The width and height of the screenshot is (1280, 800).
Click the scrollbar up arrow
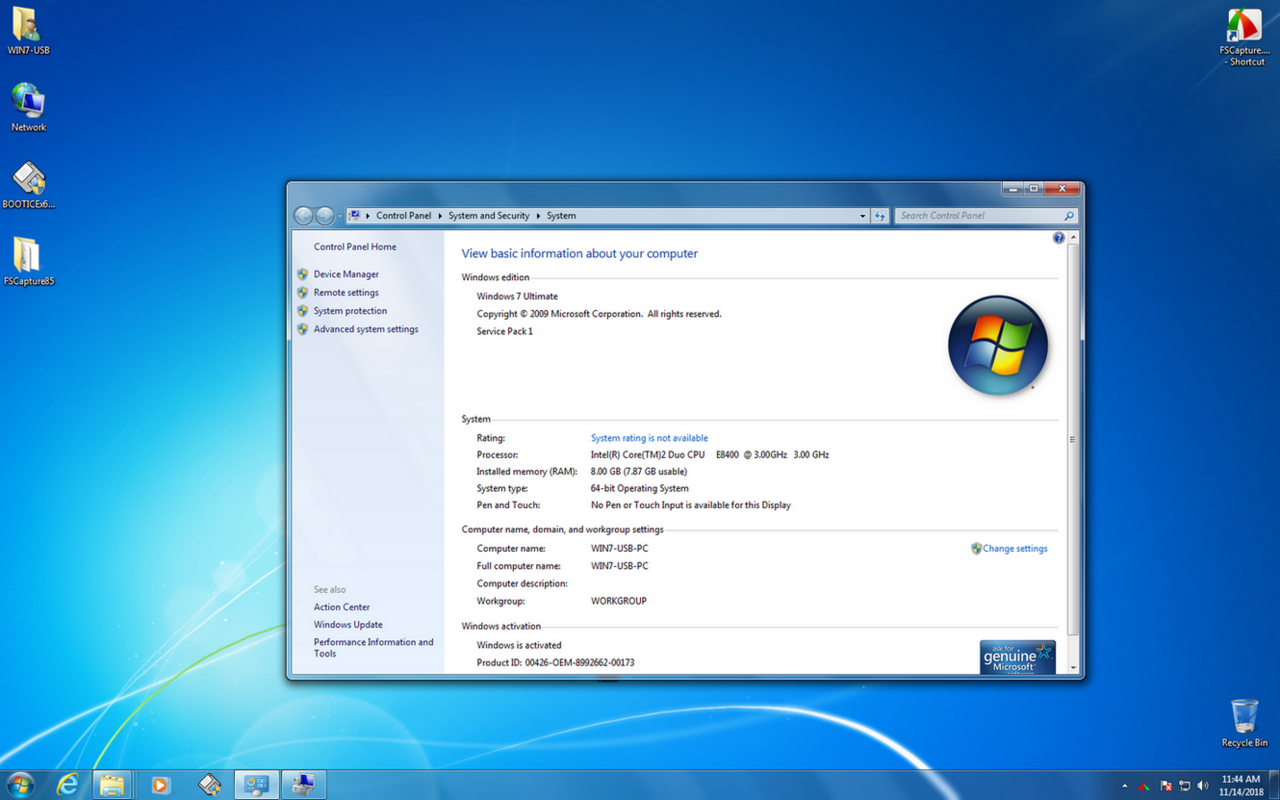tap(1073, 238)
